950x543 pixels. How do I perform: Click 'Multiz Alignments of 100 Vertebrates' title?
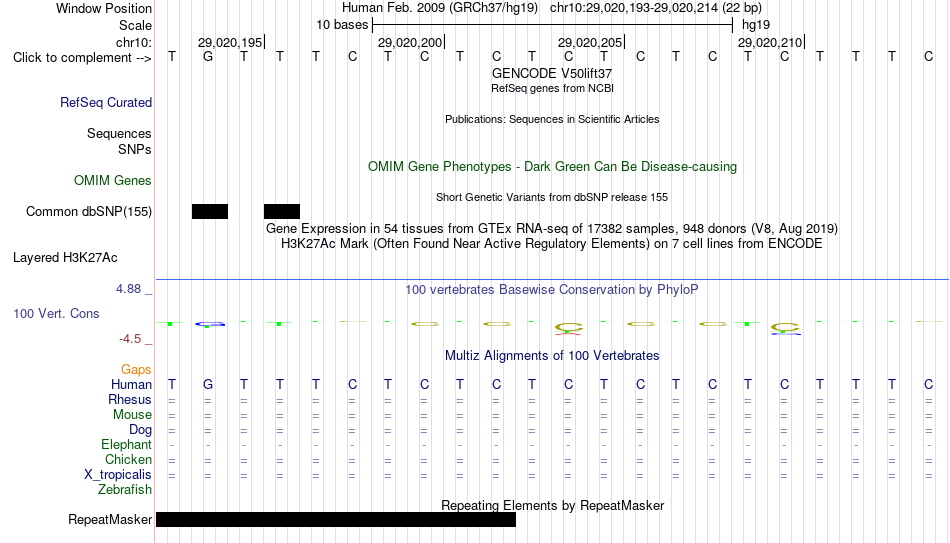coord(552,356)
